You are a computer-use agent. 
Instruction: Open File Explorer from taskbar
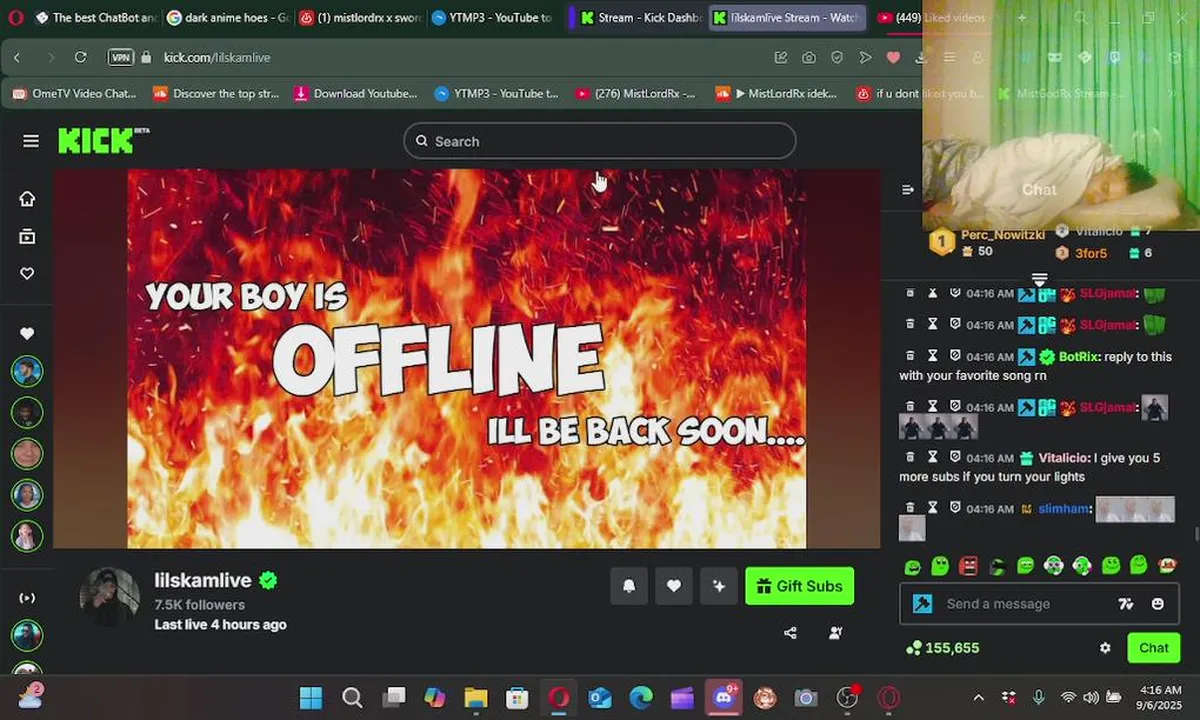click(475, 697)
